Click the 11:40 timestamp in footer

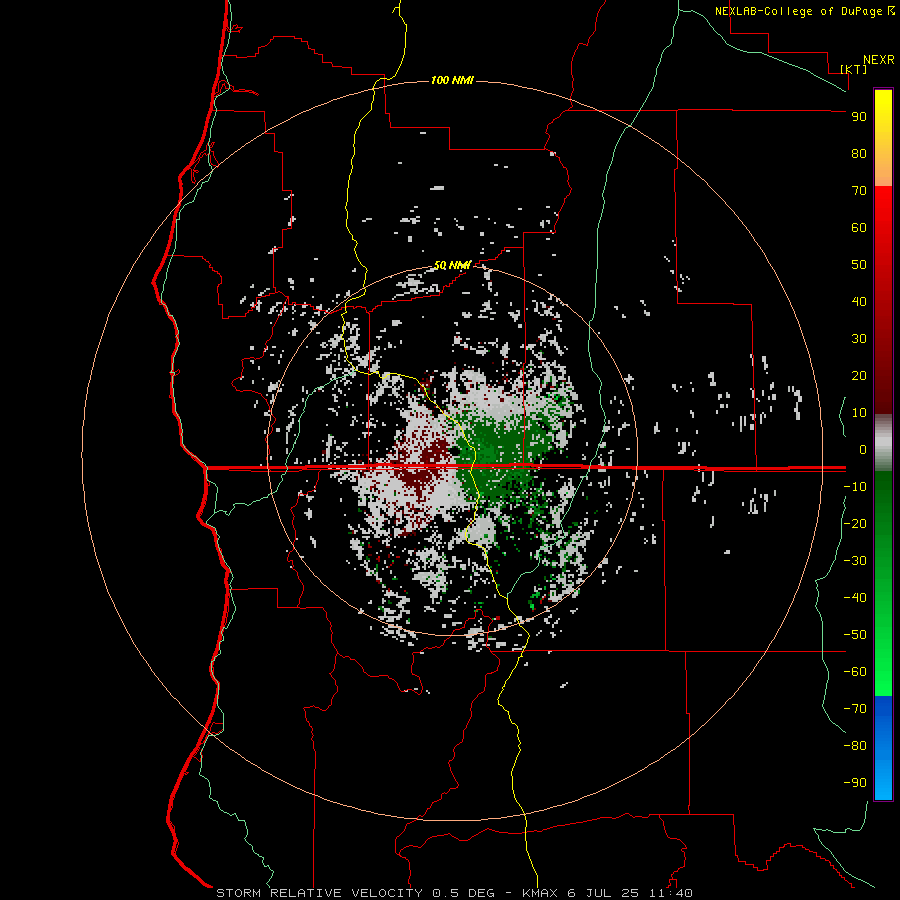670,893
